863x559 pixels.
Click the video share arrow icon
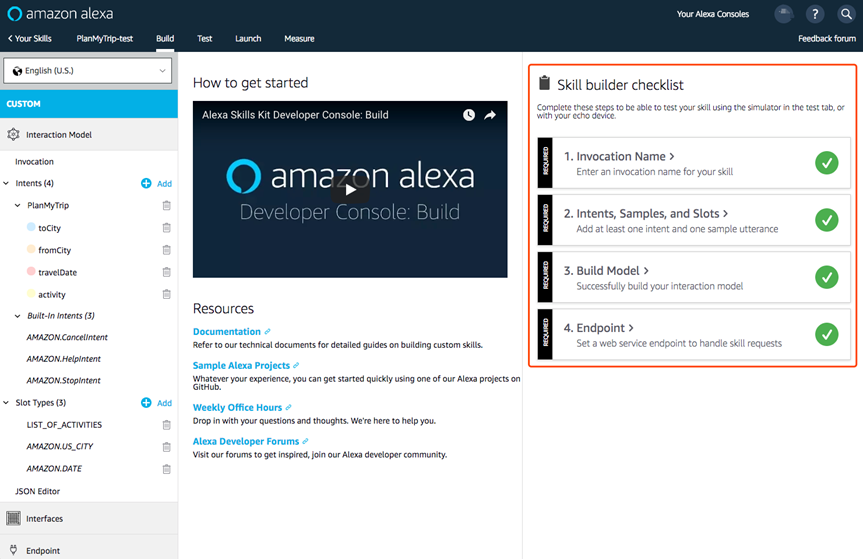coord(490,115)
